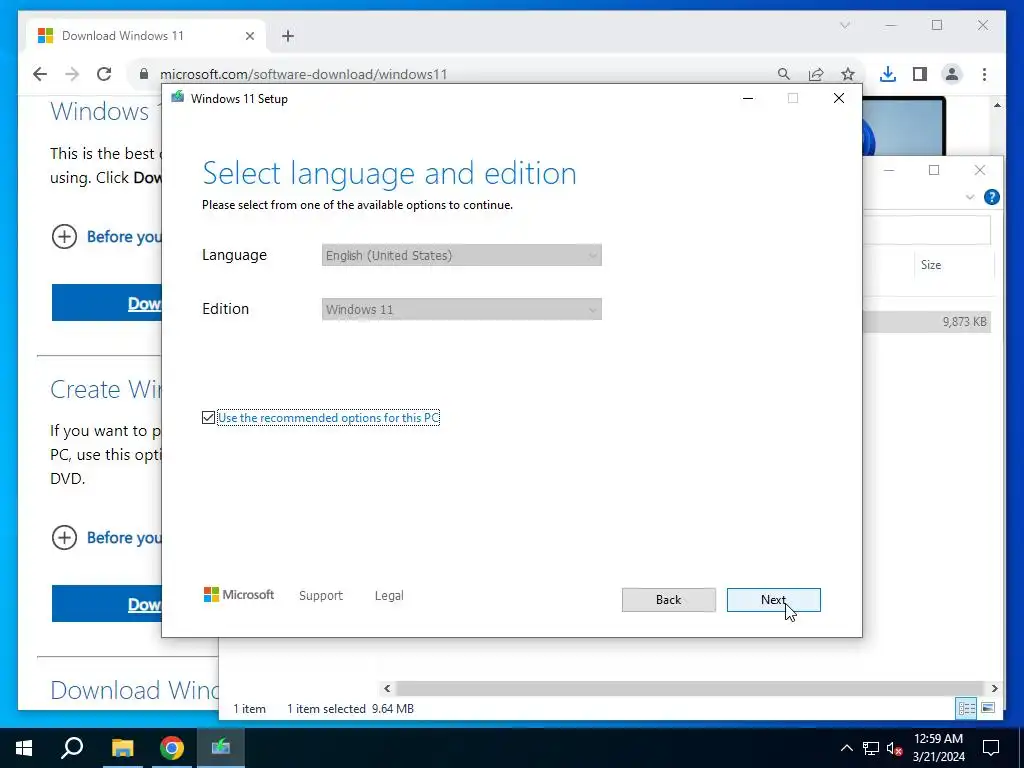1024x768 pixels.
Task: Expand first Before you begin section
Action: click(x=106, y=236)
